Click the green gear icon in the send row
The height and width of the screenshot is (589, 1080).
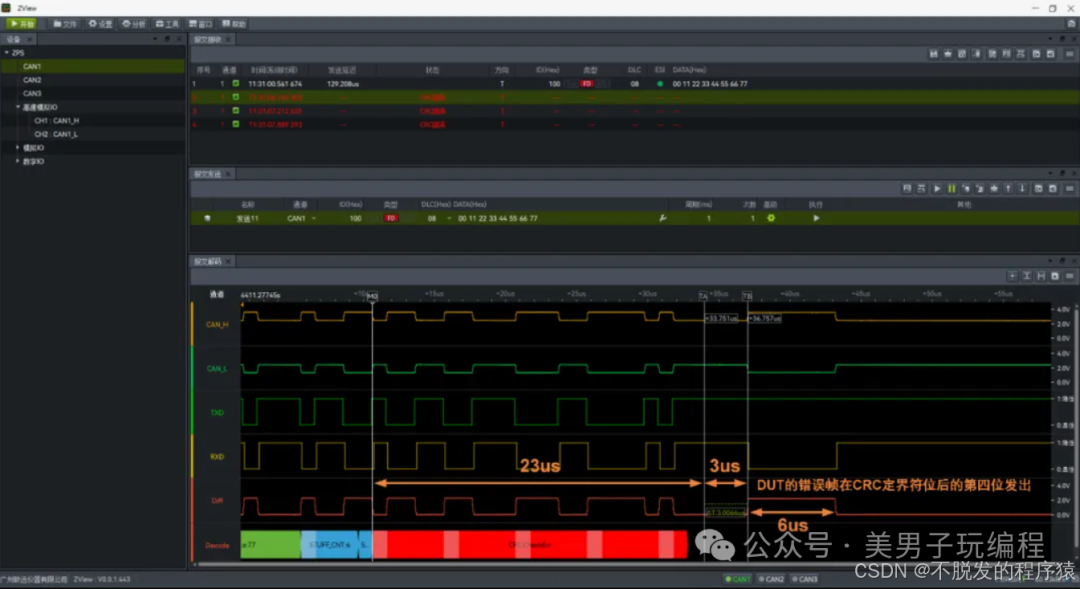point(771,218)
